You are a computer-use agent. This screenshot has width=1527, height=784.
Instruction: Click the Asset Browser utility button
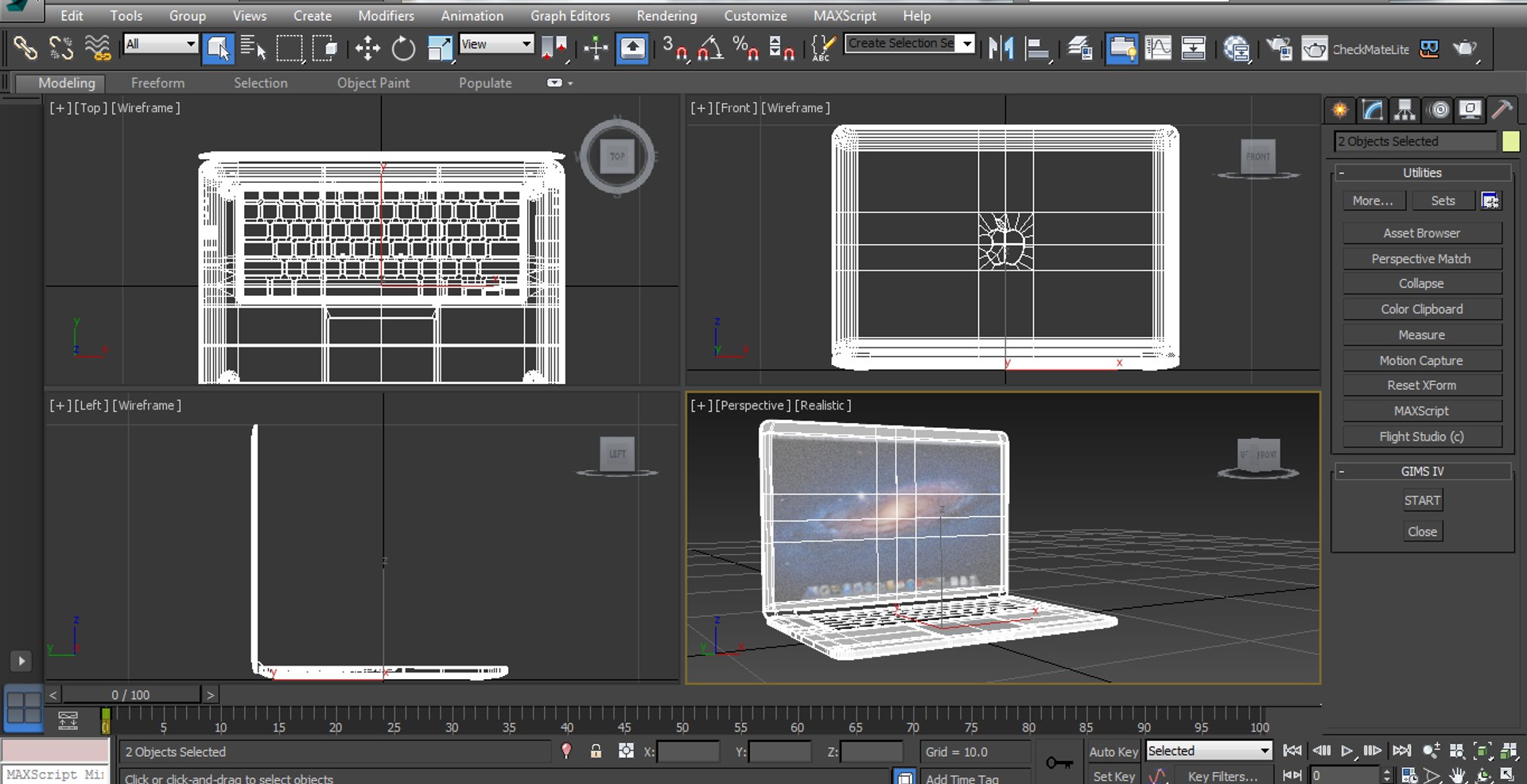[1422, 233]
